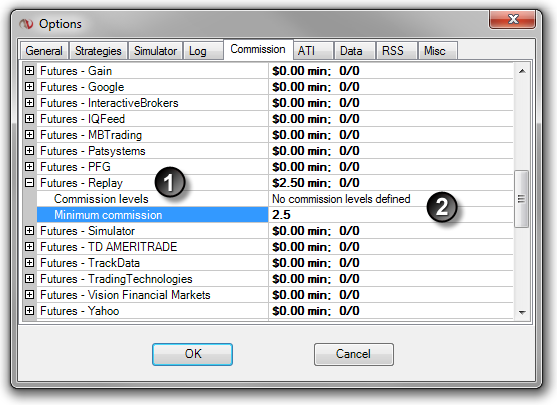This screenshot has height=405, width=557.
Task: Select the 'Futures - Patsystems' label
Action: (x=93, y=151)
